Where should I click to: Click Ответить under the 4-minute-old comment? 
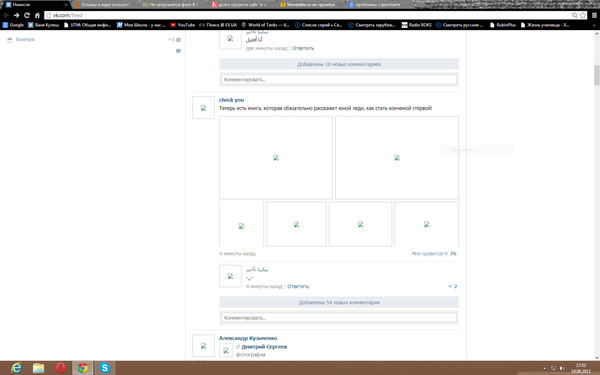point(298,286)
